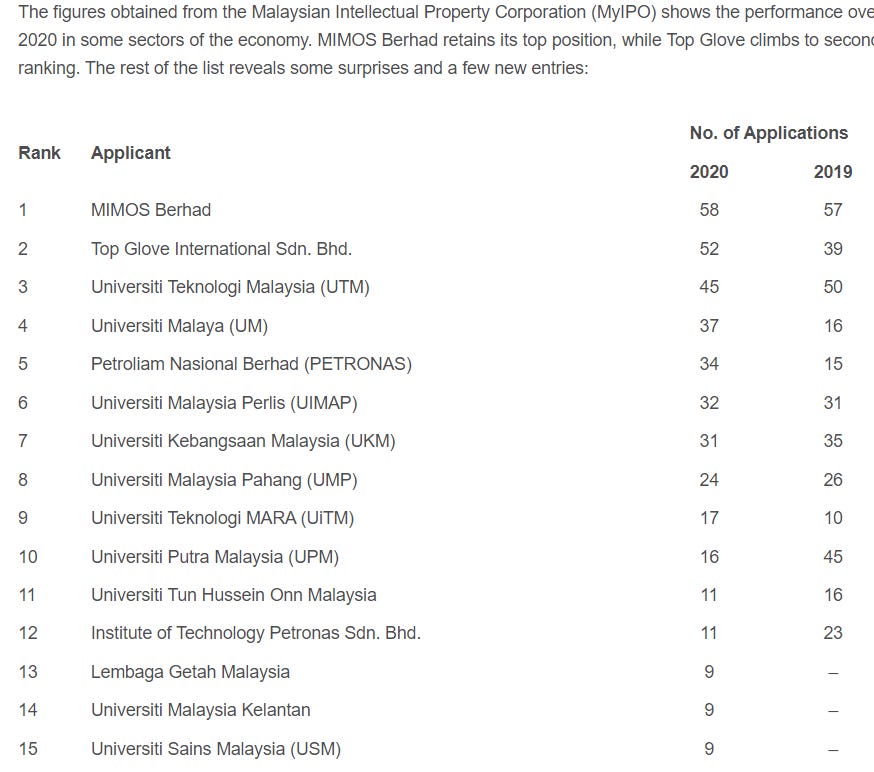This screenshot has width=874, height=772.
Task: Click MIMOS Berhad 2020 value 58
Action: (709, 210)
